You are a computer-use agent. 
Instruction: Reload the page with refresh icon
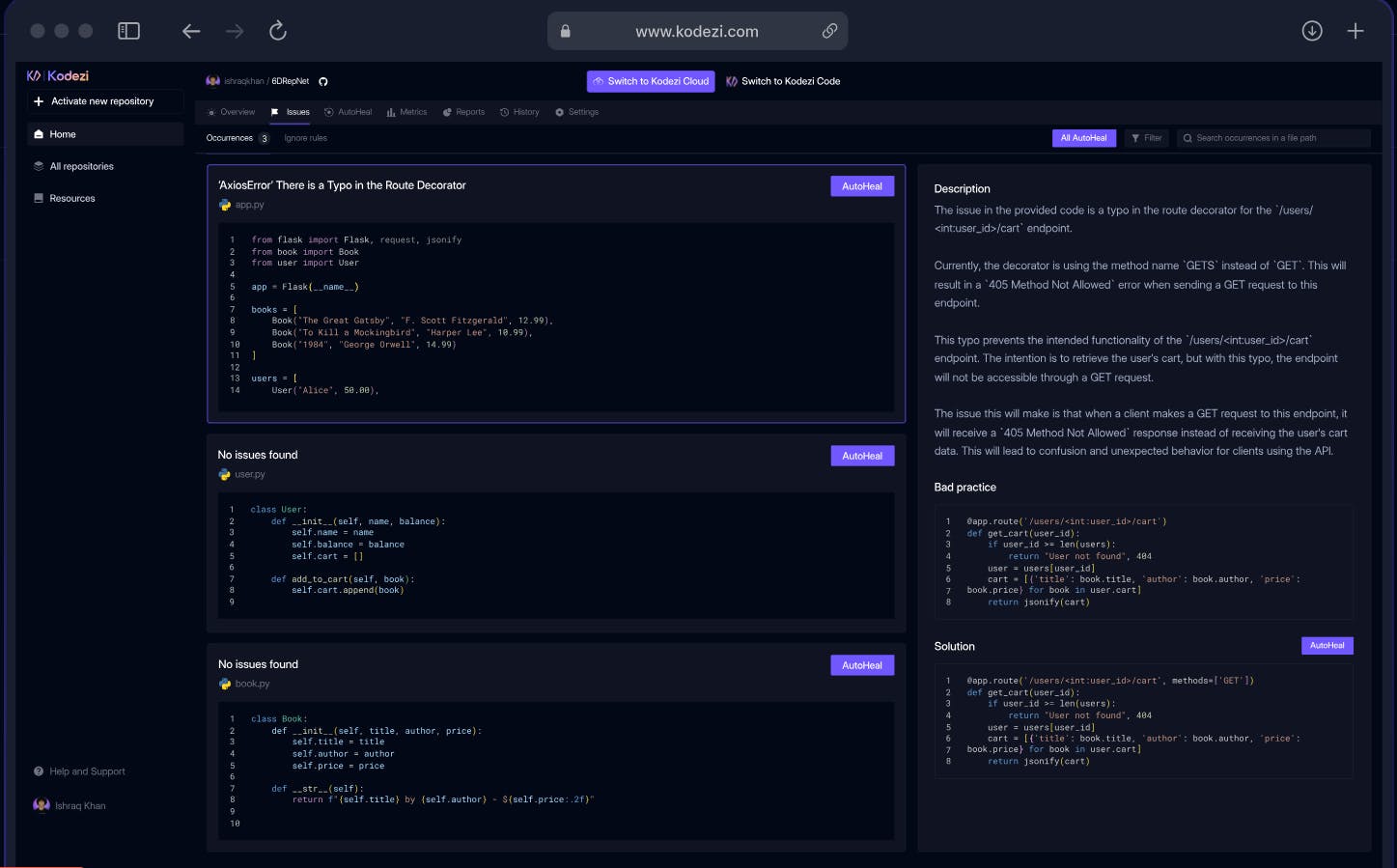pos(278,31)
